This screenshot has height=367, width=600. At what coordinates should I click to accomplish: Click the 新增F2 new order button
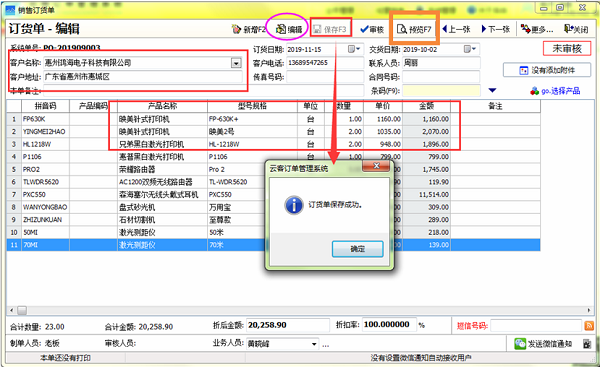248,29
